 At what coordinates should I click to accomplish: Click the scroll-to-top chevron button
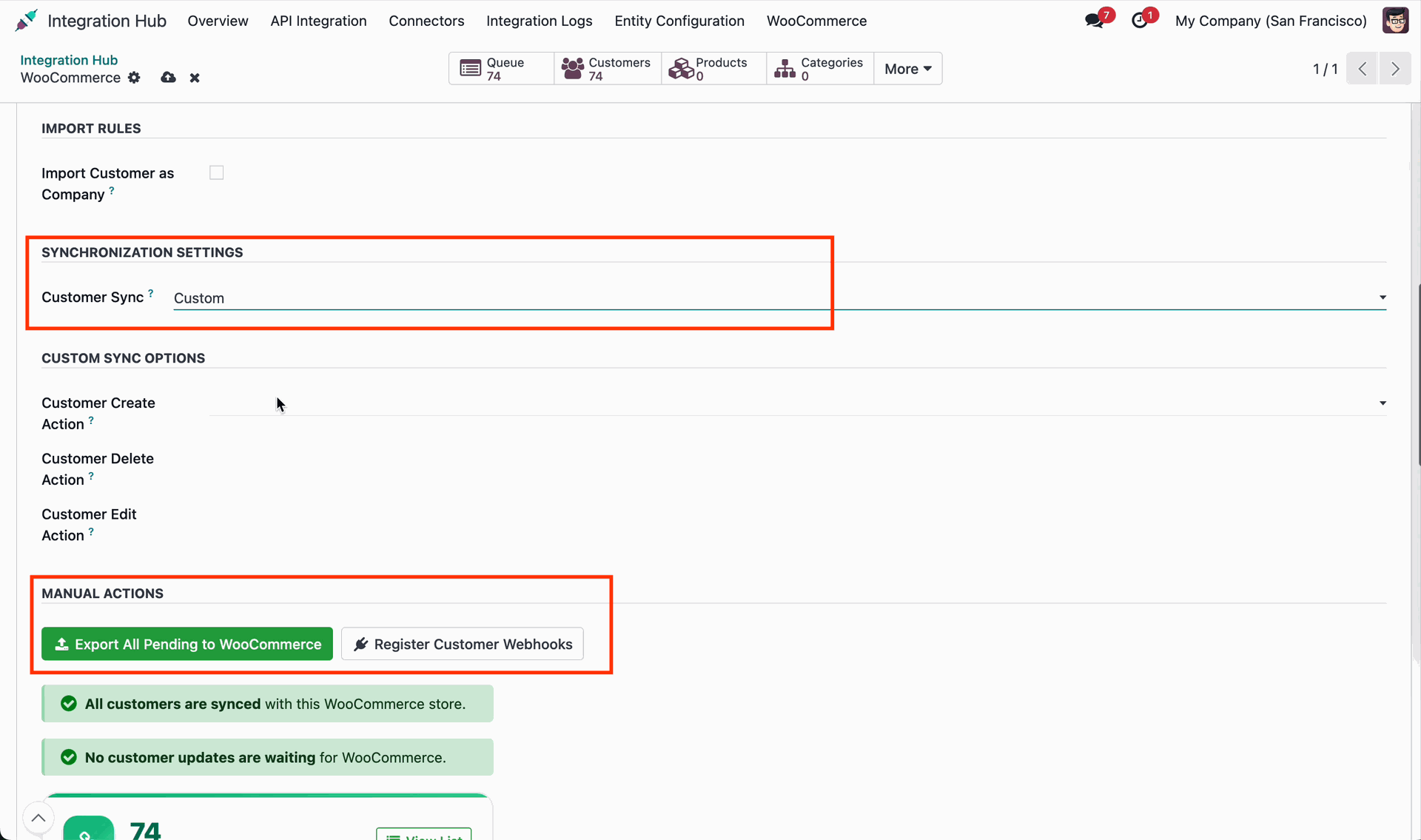click(38, 818)
